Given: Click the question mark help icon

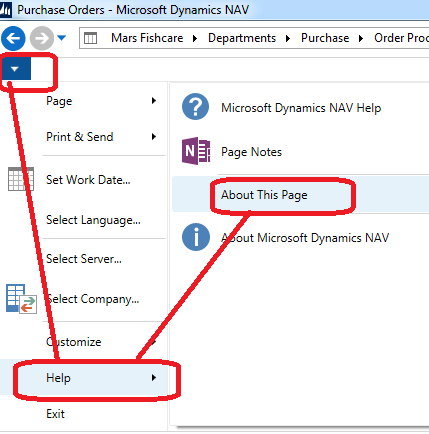Looking at the screenshot, I should point(196,107).
